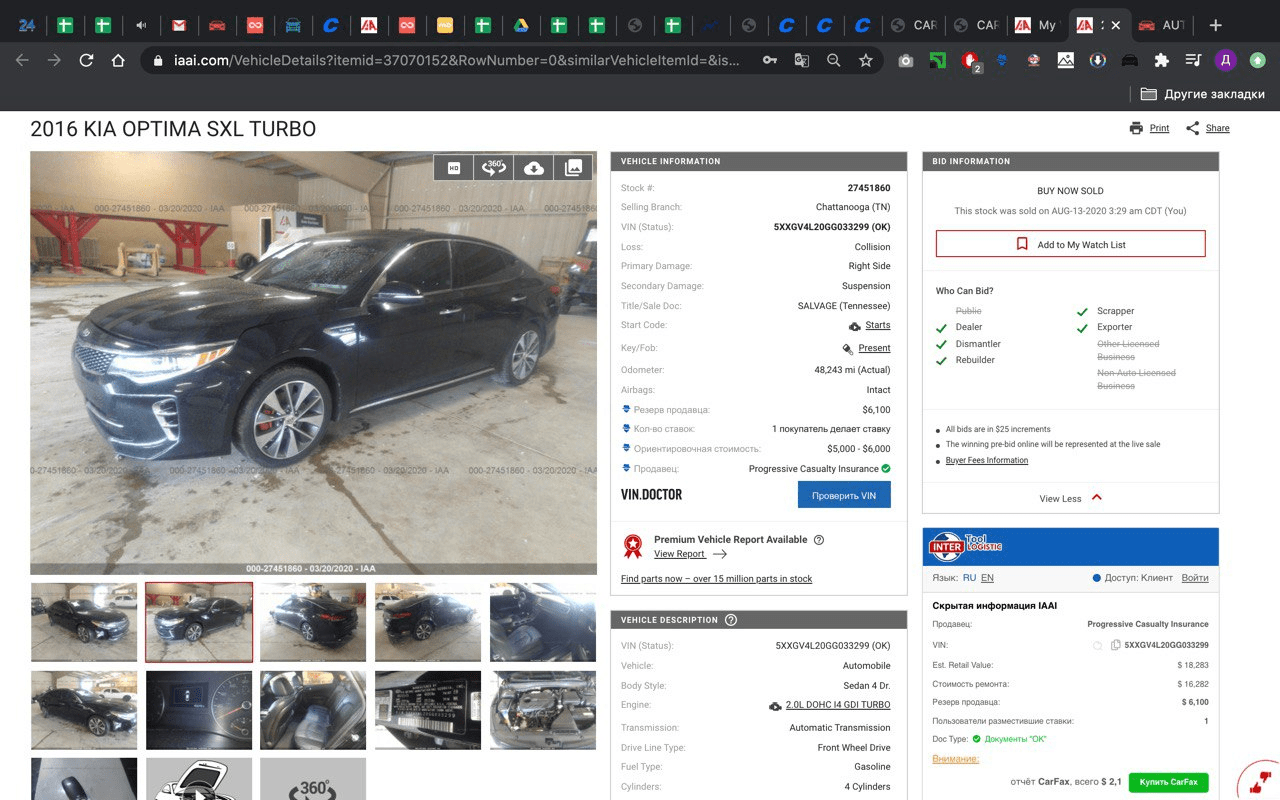Click the Progressive Casualty Insurance seller in Vehicle Information
This screenshot has width=1280, height=800.
point(814,469)
